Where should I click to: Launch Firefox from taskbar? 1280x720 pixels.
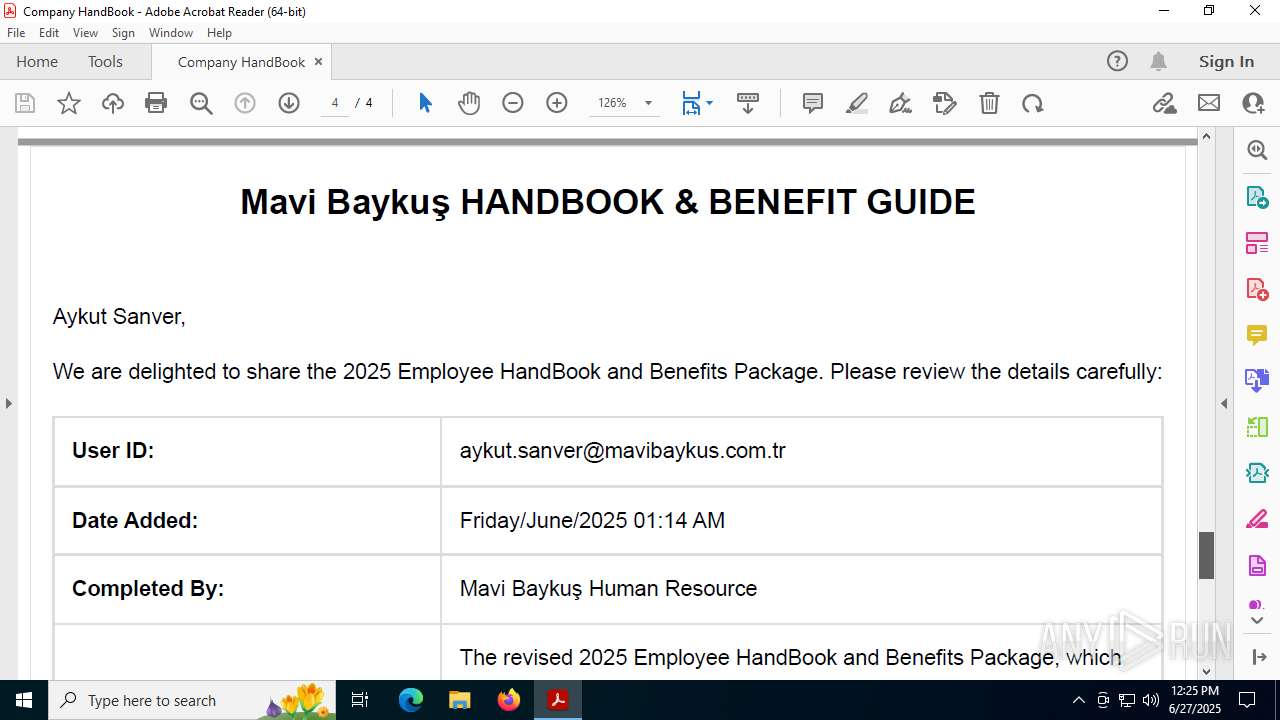[509, 700]
